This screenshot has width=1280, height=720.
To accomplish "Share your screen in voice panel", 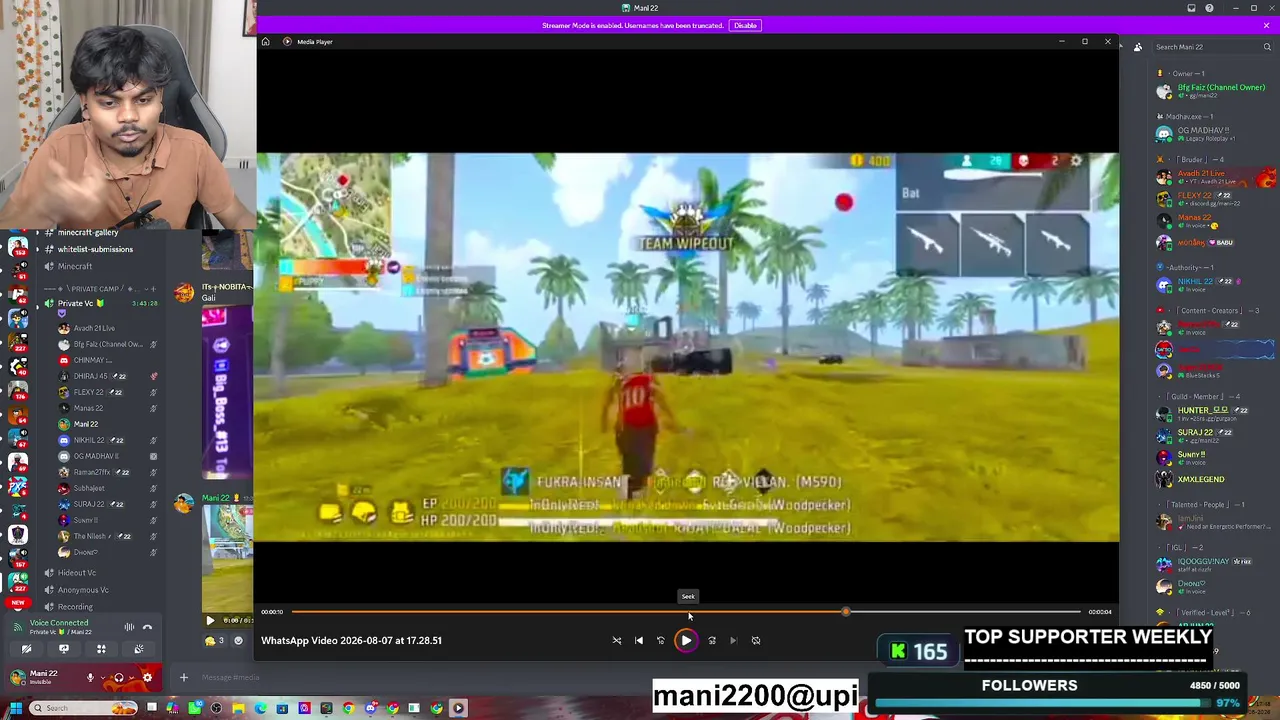I will click(64, 649).
